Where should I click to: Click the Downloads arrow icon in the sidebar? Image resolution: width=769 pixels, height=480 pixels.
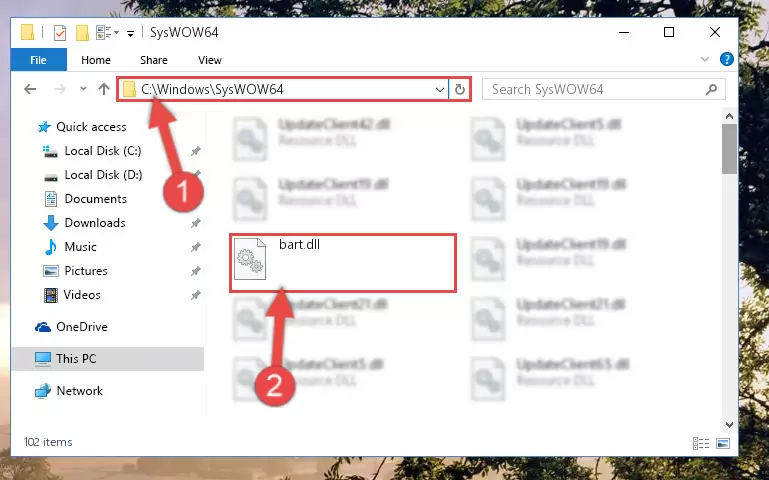pyautogui.click(x=51, y=223)
